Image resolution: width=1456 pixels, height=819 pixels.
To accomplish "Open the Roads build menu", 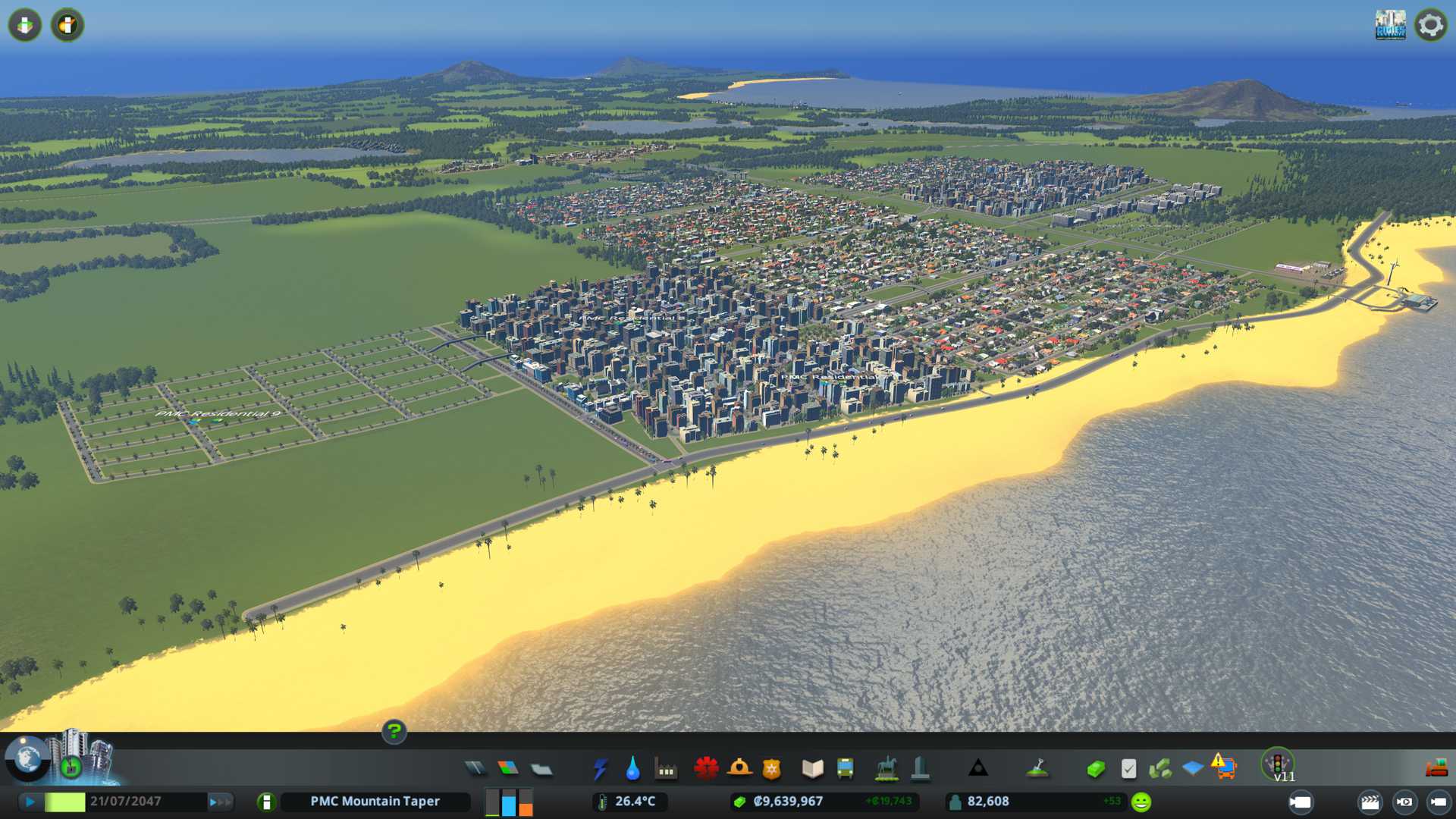I will pyautogui.click(x=475, y=769).
